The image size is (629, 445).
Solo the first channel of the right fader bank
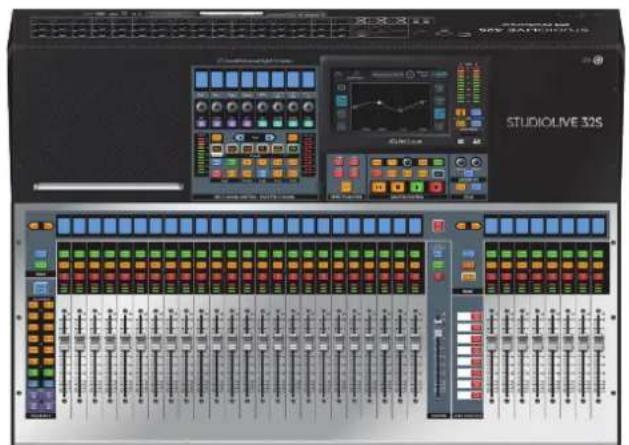(491, 265)
